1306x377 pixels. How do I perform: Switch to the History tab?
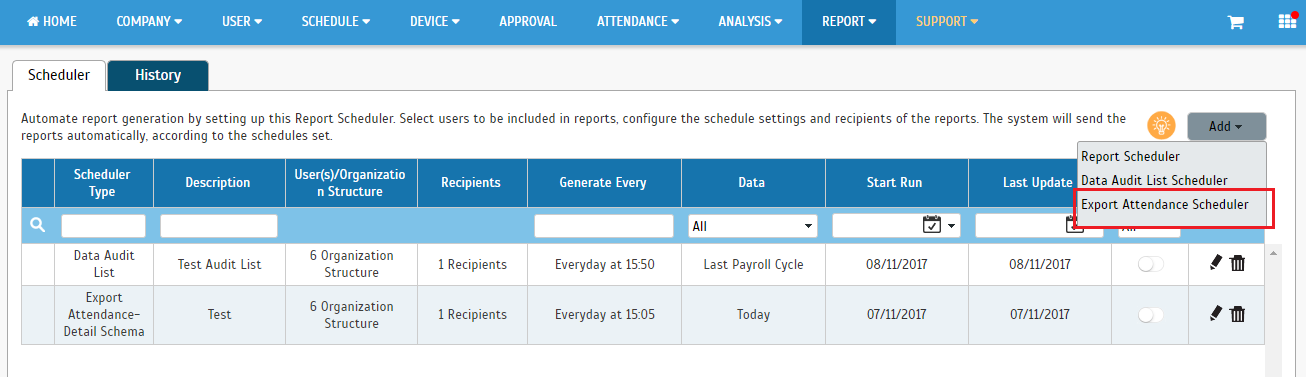158,75
